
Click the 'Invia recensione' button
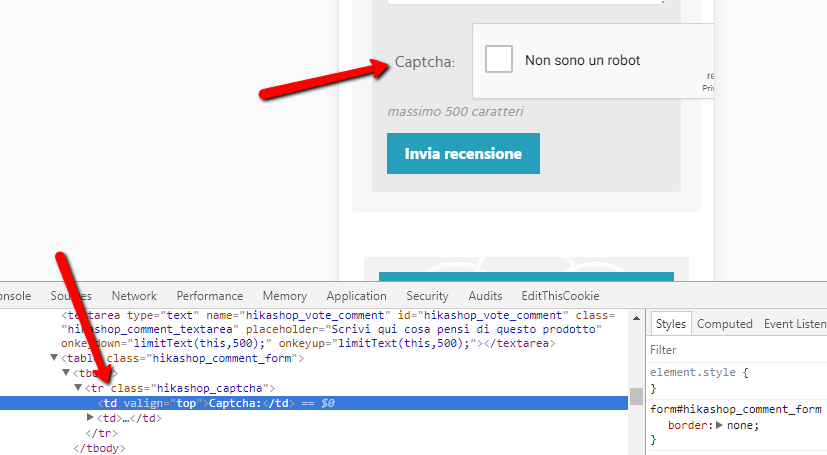[x=463, y=154]
